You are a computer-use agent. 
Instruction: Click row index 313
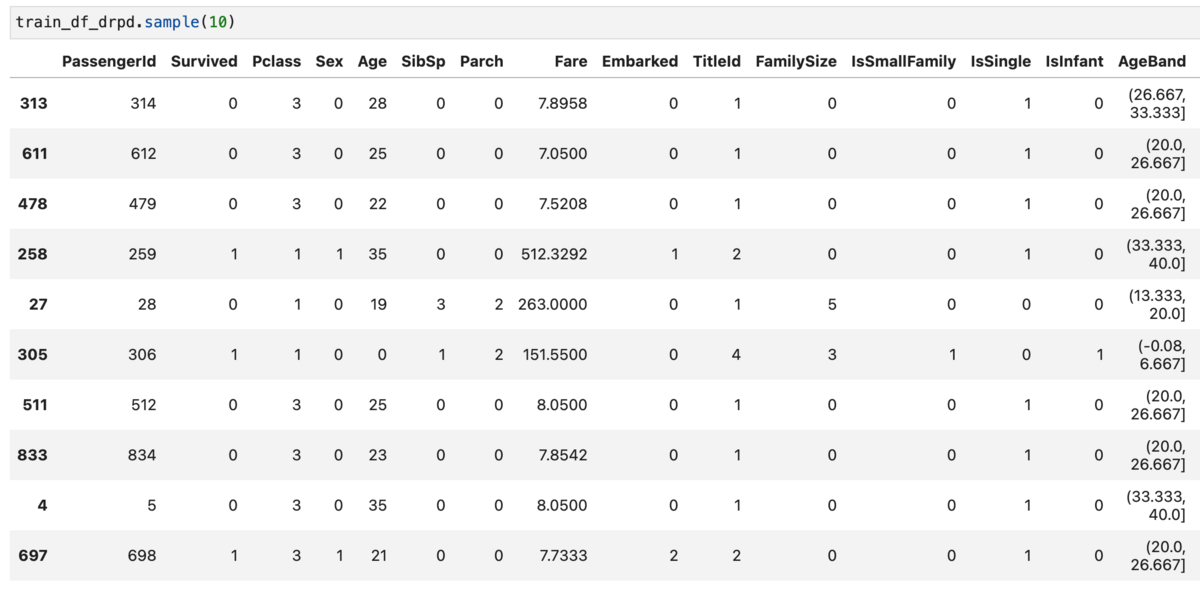click(33, 103)
